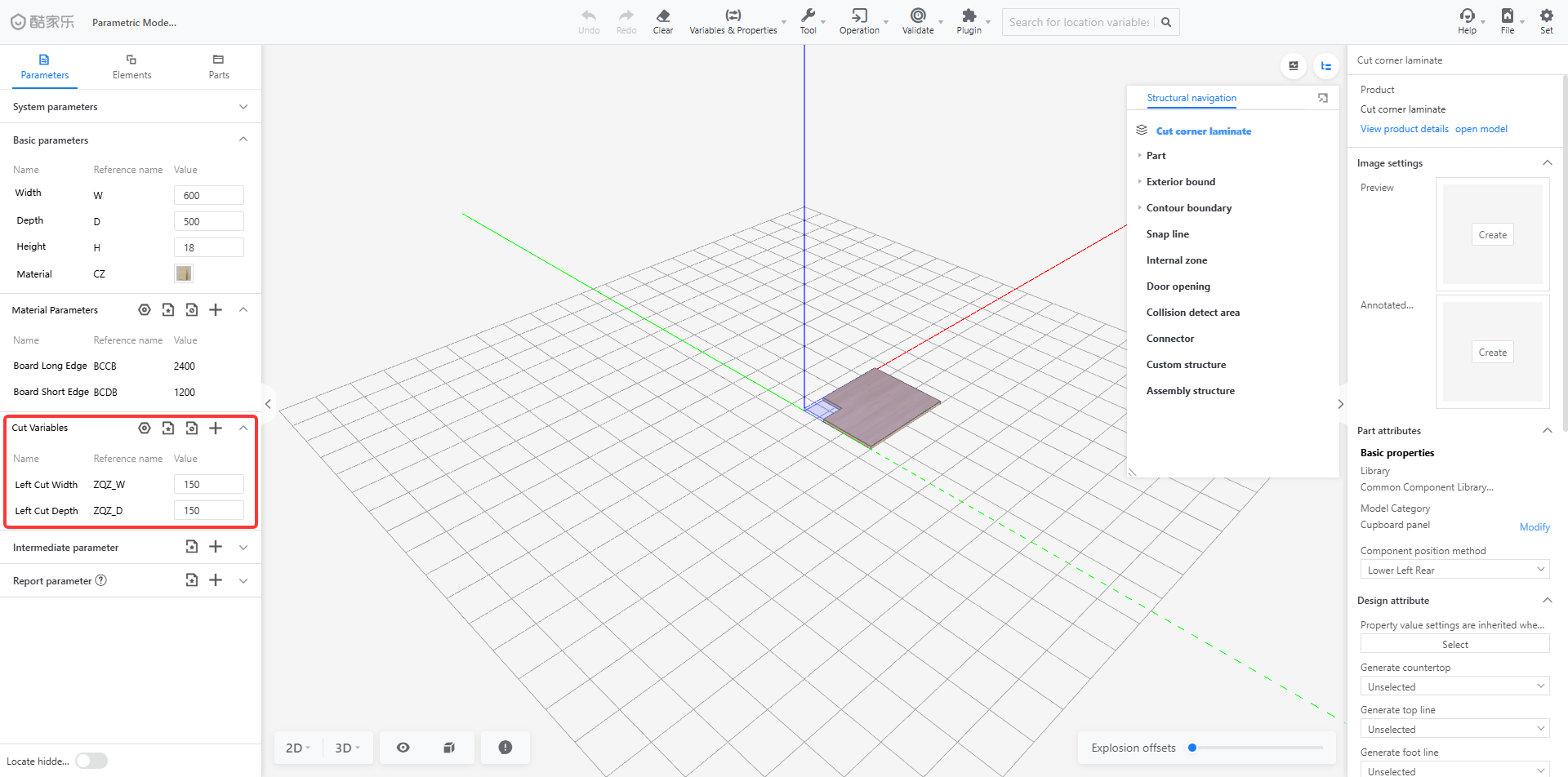Toggle the Locate hidden switch

click(x=91, y=761)
